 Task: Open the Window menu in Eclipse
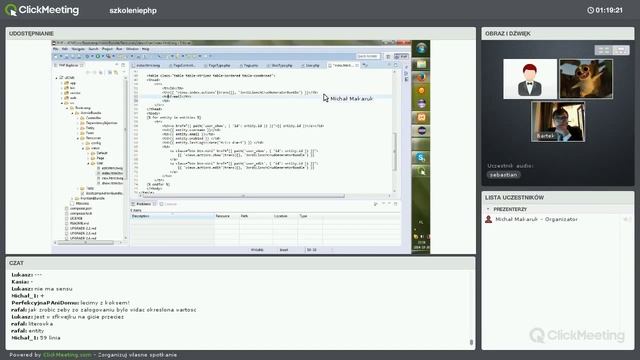[132, 49]
